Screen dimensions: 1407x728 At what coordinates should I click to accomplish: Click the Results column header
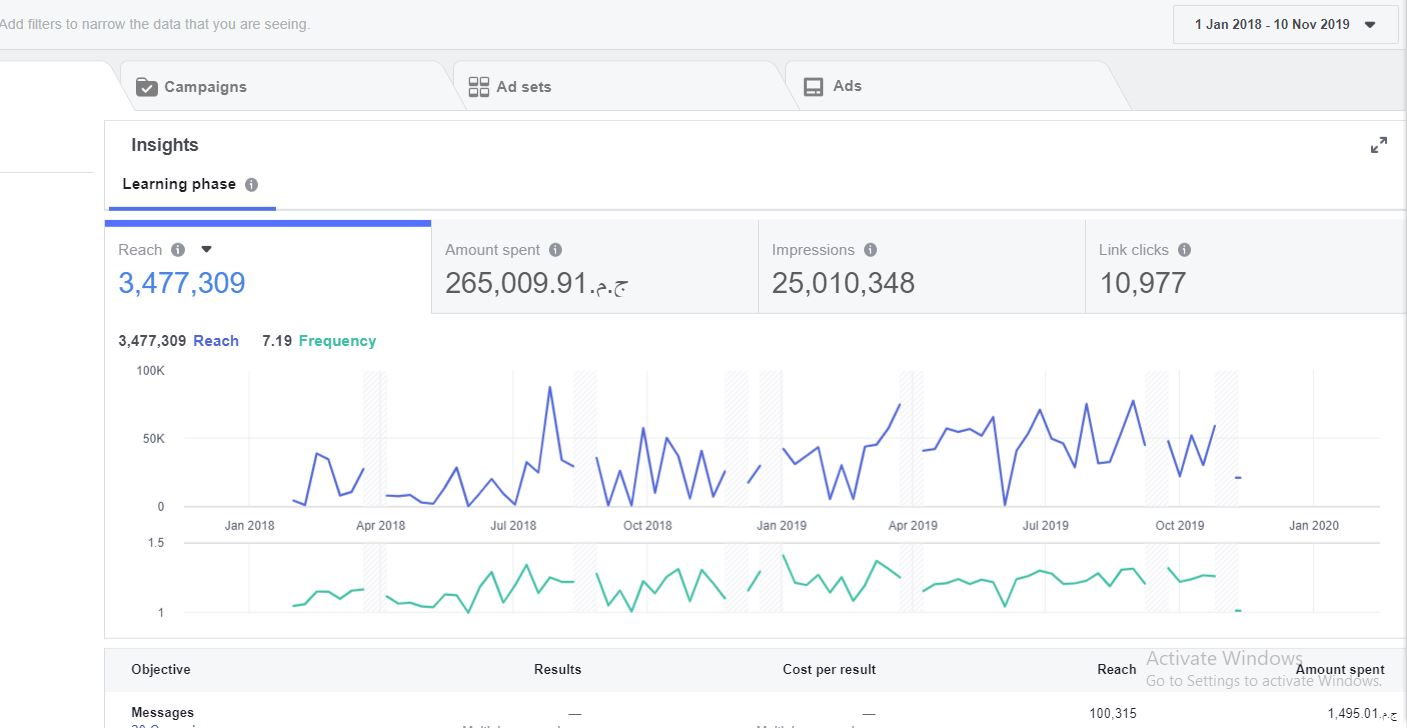(x=558, y=669)
